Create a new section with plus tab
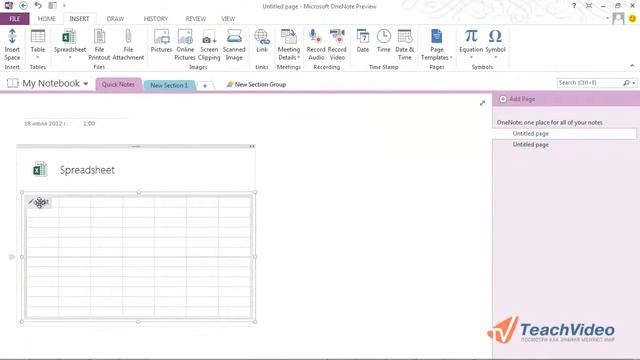The height and width of the screenshot is (360, 640). (x=205, y=86)
